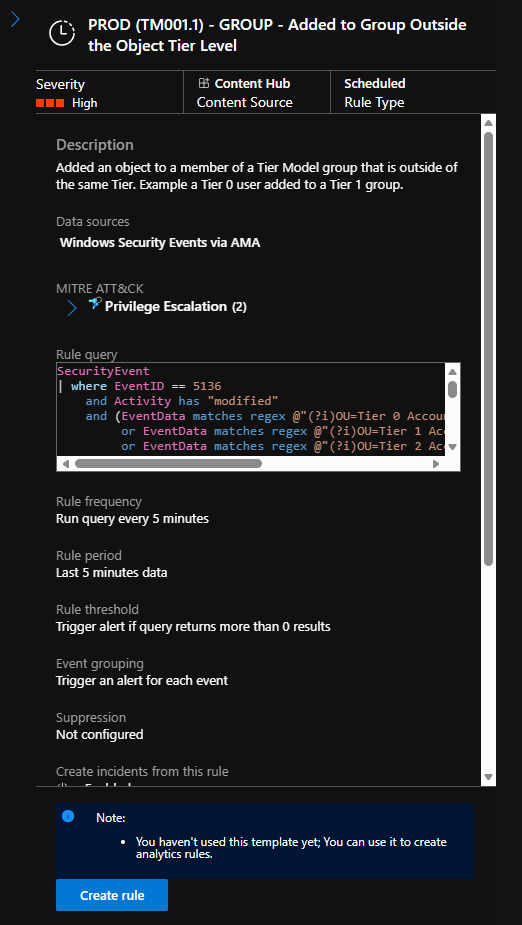Click the rule description paragraph text

point(257,176)
